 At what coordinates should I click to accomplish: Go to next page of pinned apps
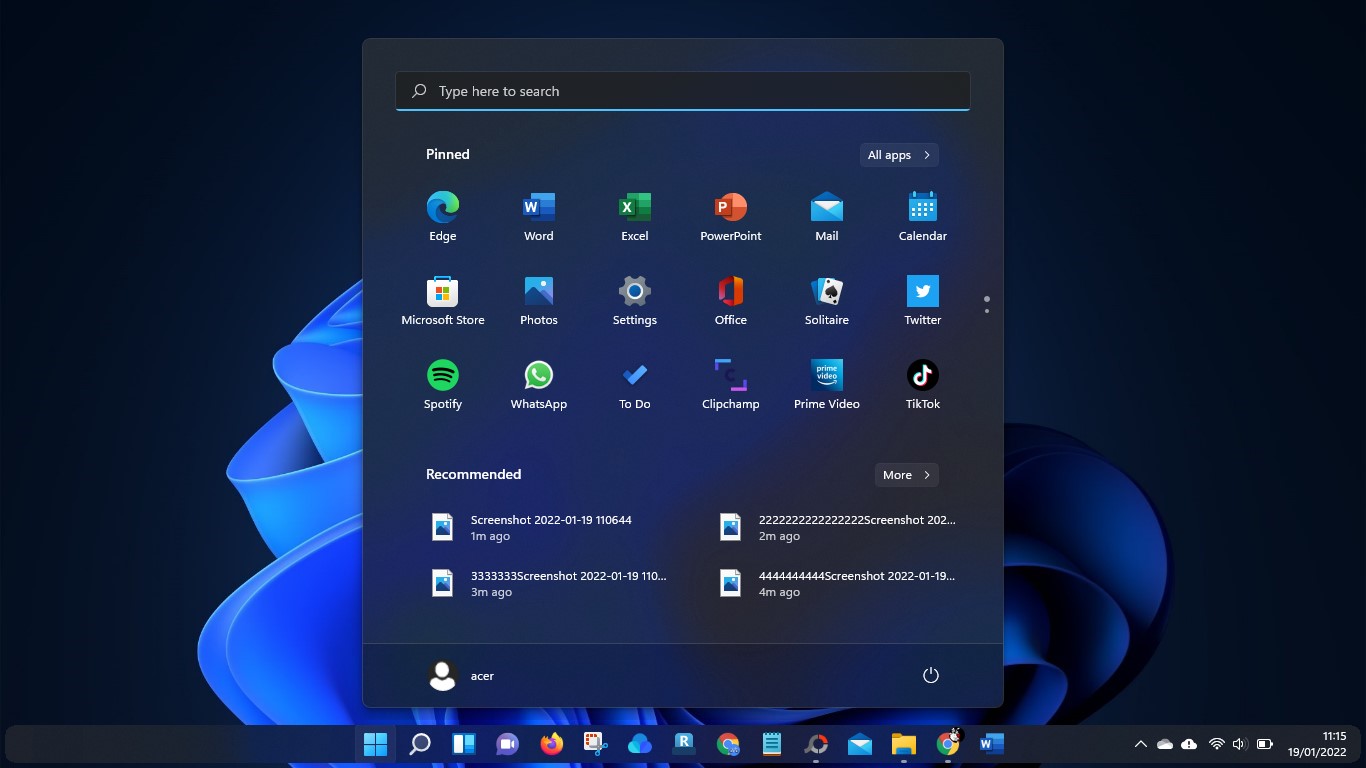click(x=987, y=311)
